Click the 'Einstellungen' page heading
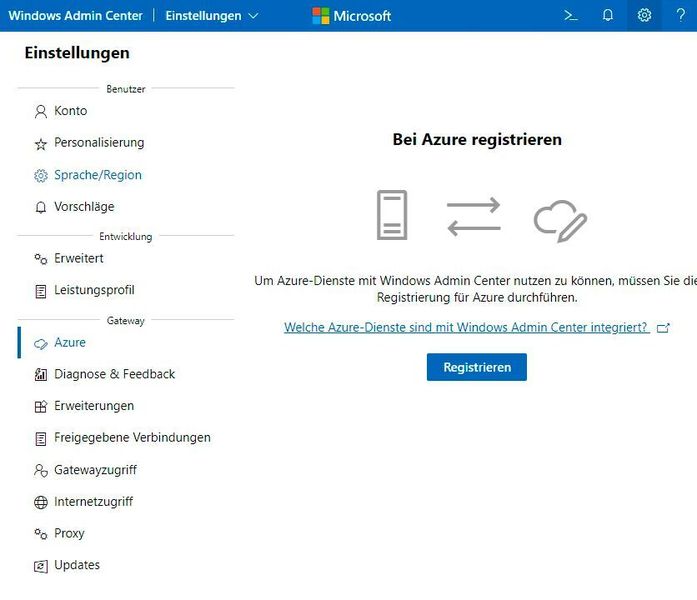 [77, 53]
